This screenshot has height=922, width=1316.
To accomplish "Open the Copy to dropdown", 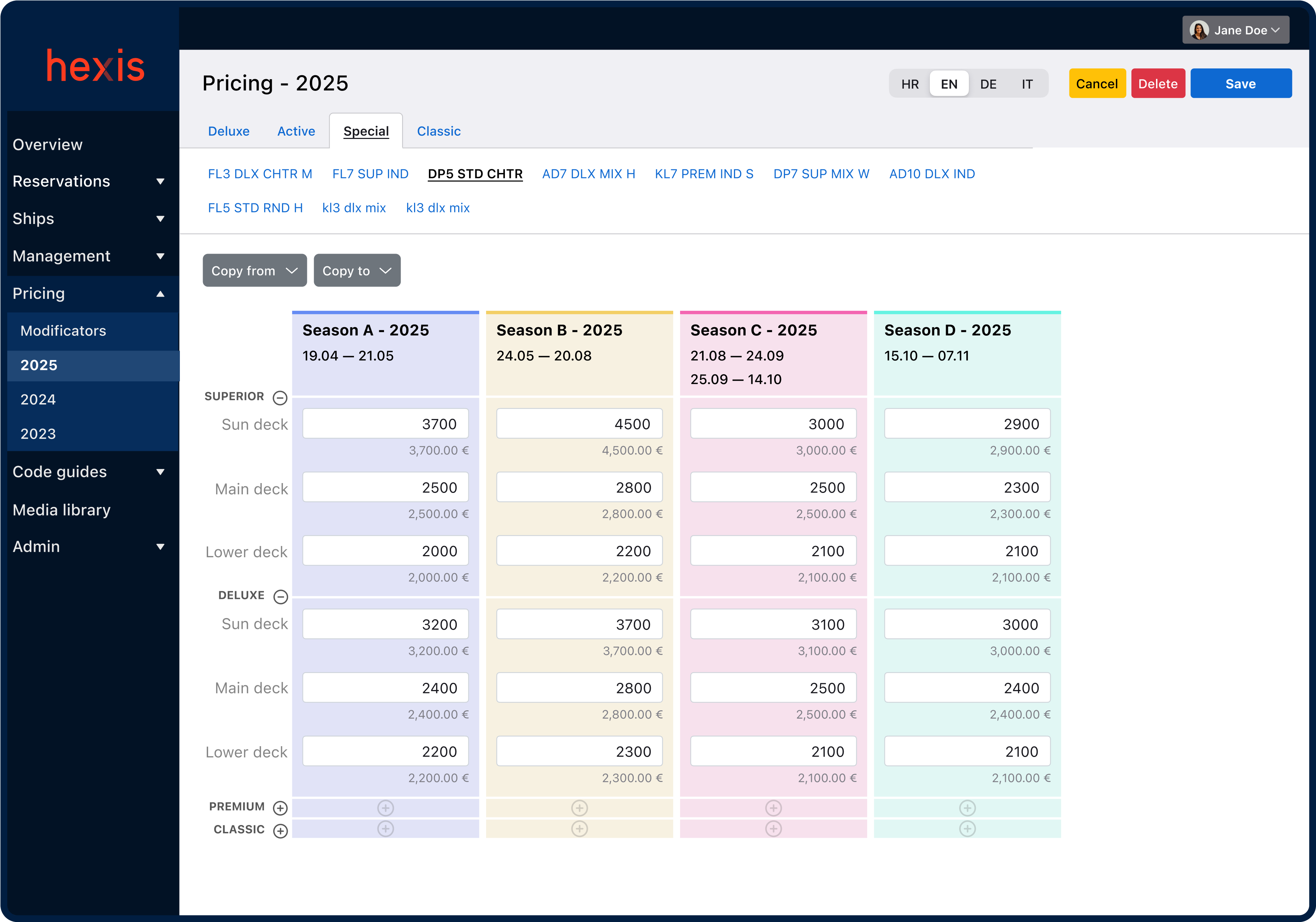I will (357, 270).
